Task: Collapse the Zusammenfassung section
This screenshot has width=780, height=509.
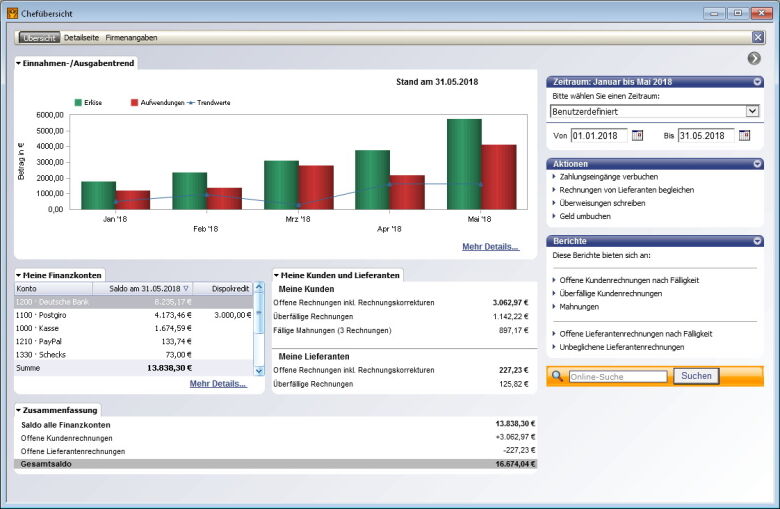Action: pos(18,410)
